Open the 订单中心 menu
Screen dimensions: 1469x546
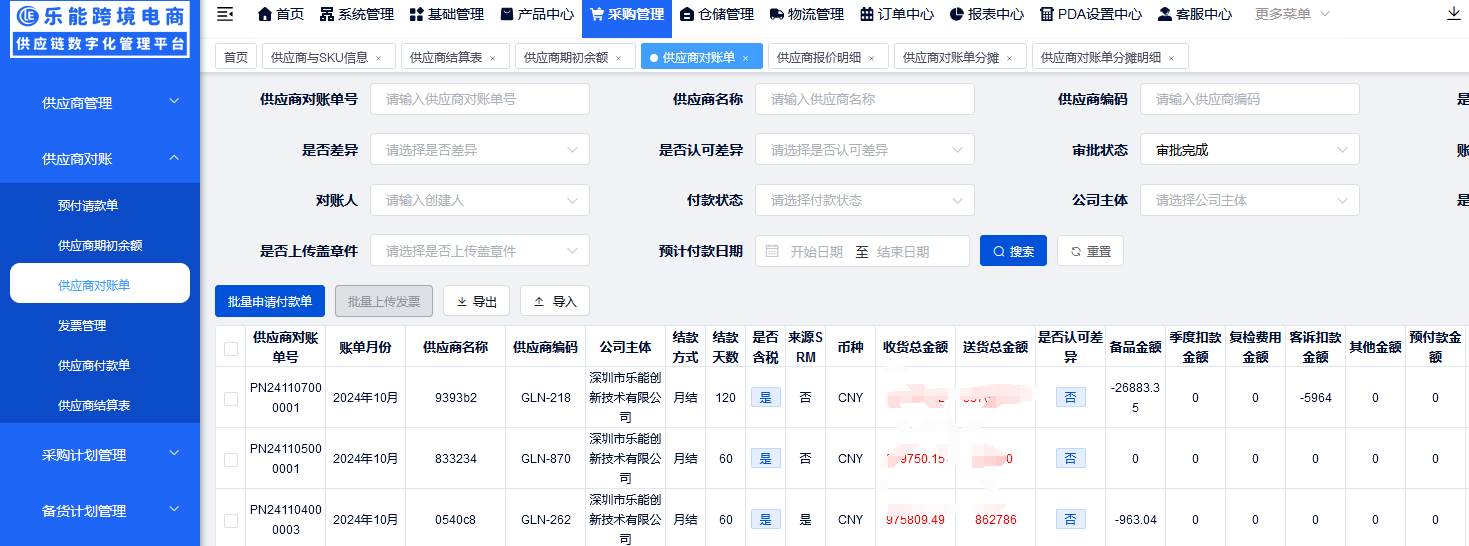pyautogui.click(x=897, y=14)
